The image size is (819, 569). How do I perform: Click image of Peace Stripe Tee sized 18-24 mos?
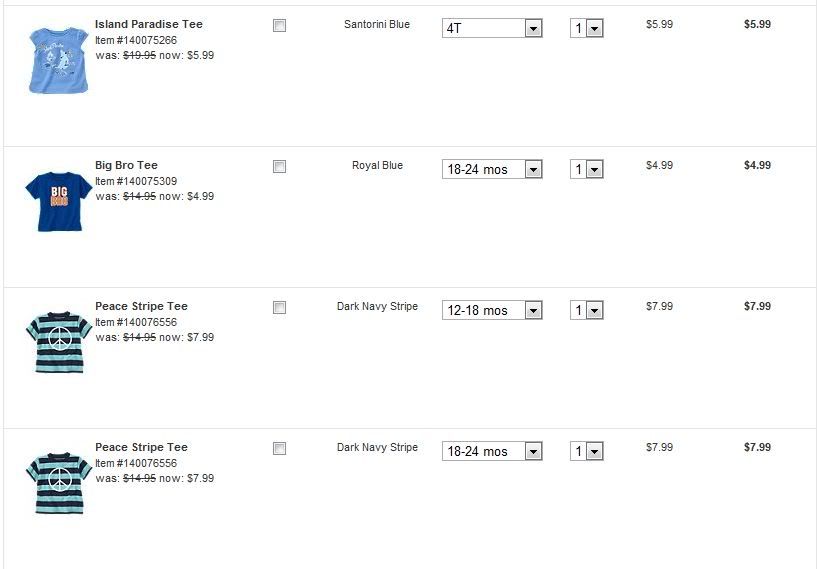58,483
